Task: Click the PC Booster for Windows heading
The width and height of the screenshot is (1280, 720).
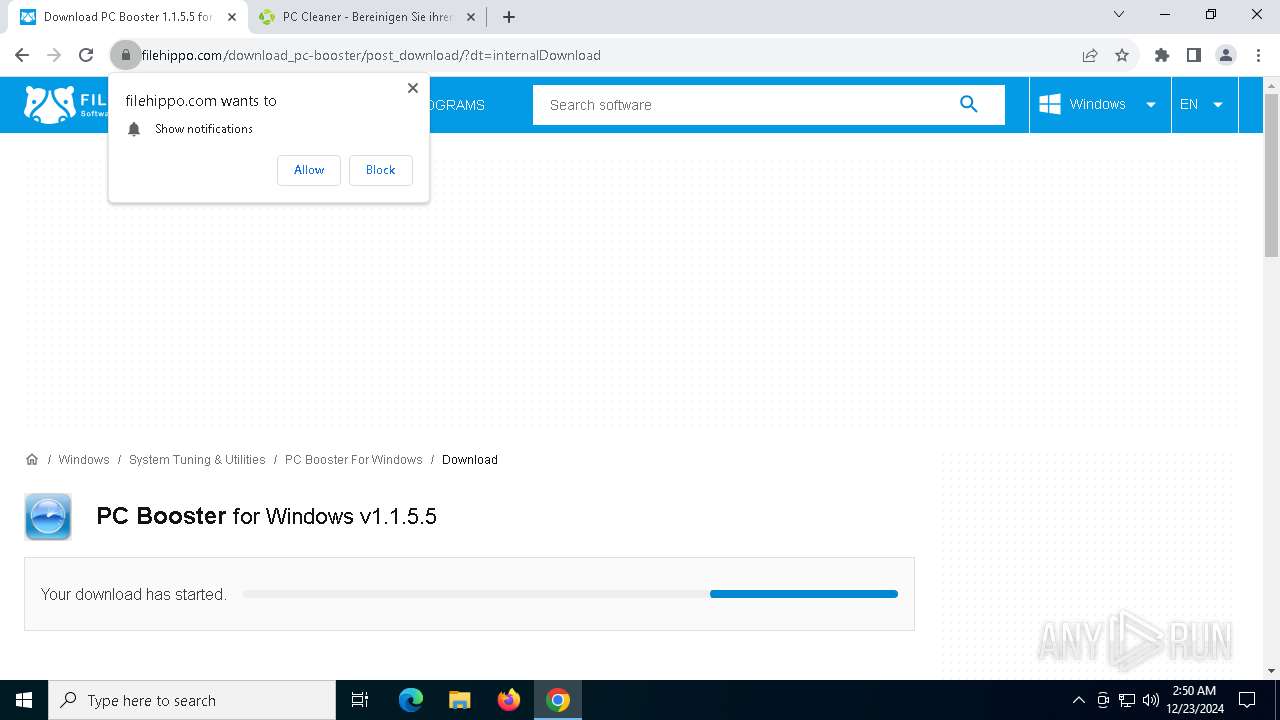Action: [x=266, y=516]
